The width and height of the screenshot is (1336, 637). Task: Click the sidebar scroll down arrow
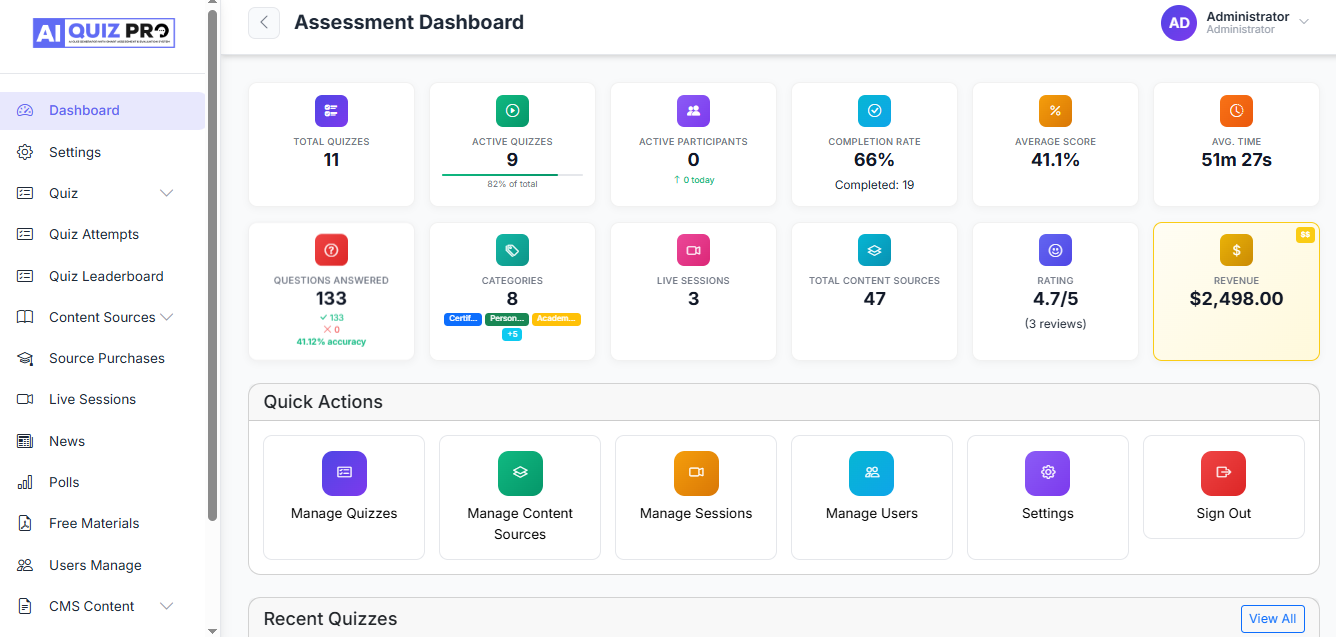[x=212, y=631]
